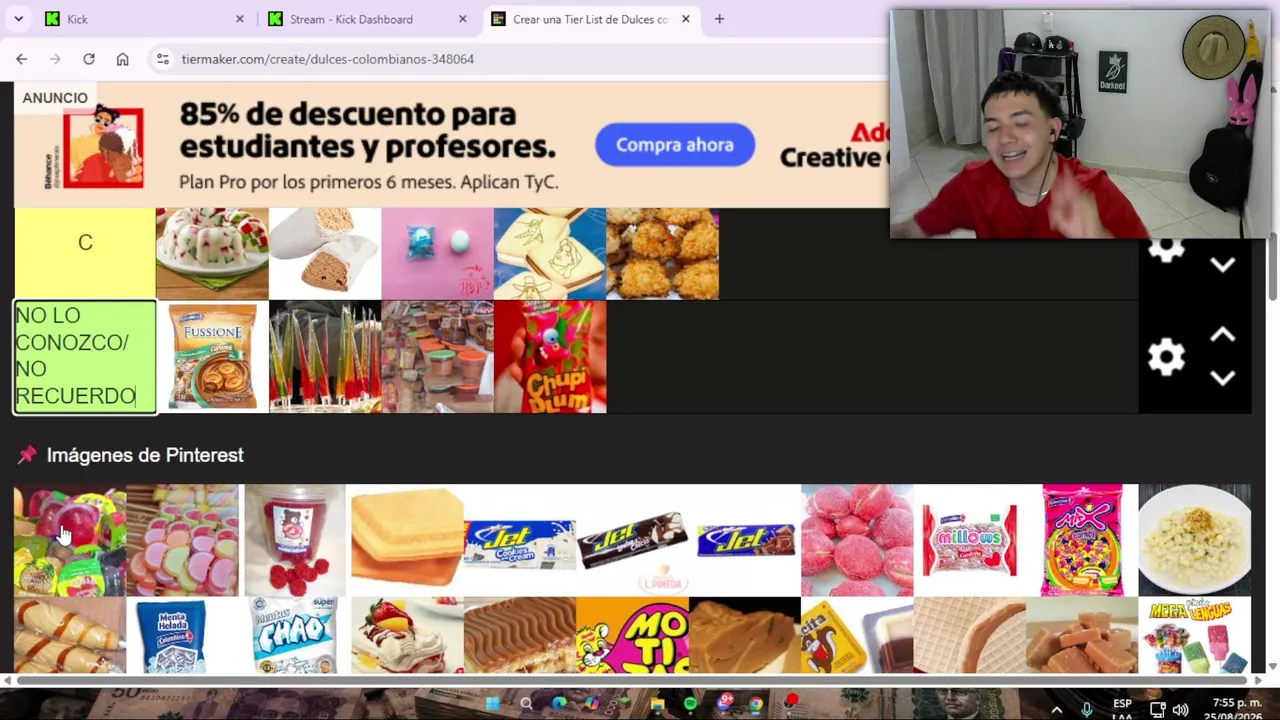Viewport: 1280px width, 720px height.
Task: Choose the strawberry cake slice image
Action: click(x=407, y=635)
